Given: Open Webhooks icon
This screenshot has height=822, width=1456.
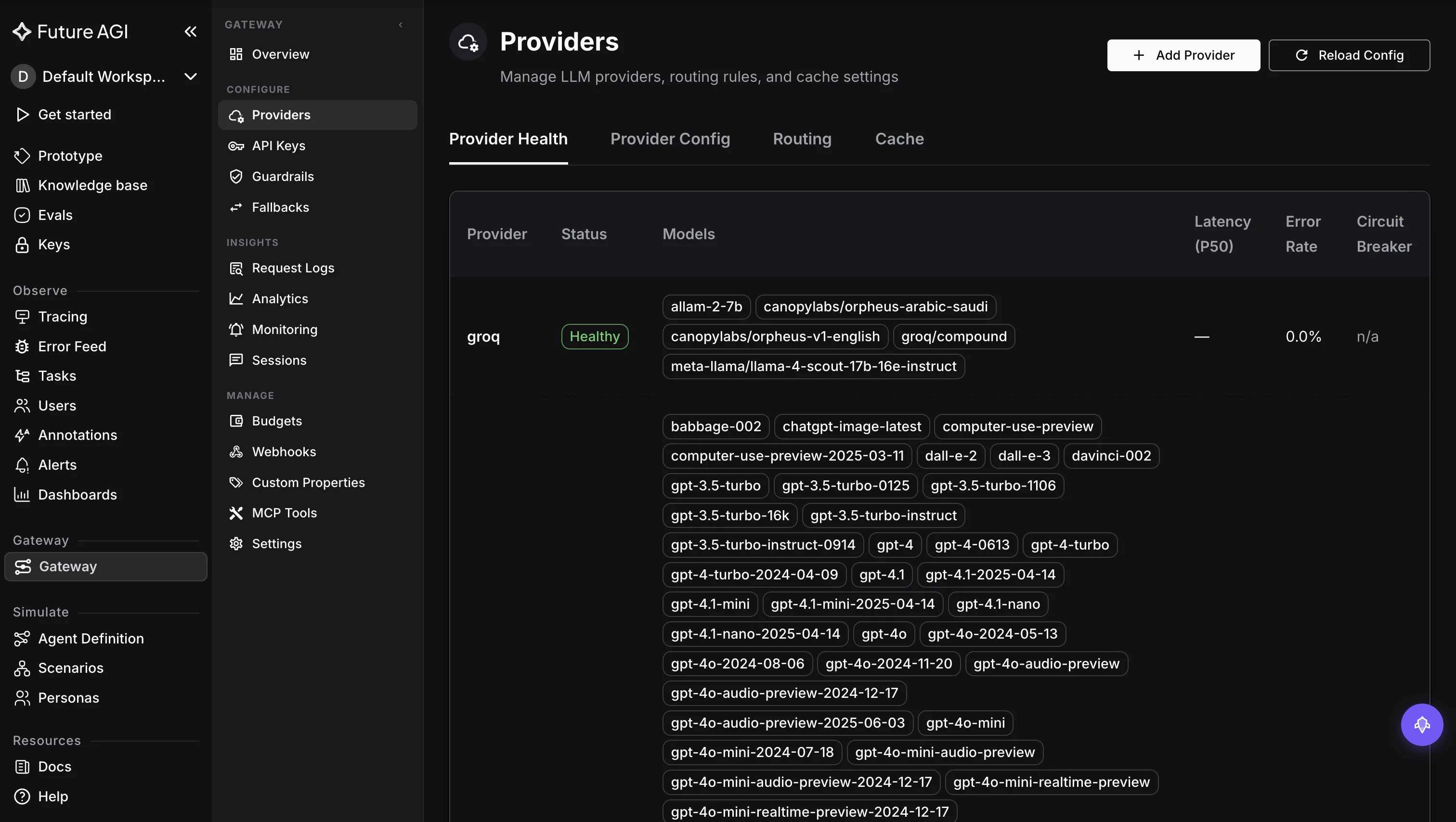Looking at the screenshot, I should pyautogui.click(x=236, y=452).
